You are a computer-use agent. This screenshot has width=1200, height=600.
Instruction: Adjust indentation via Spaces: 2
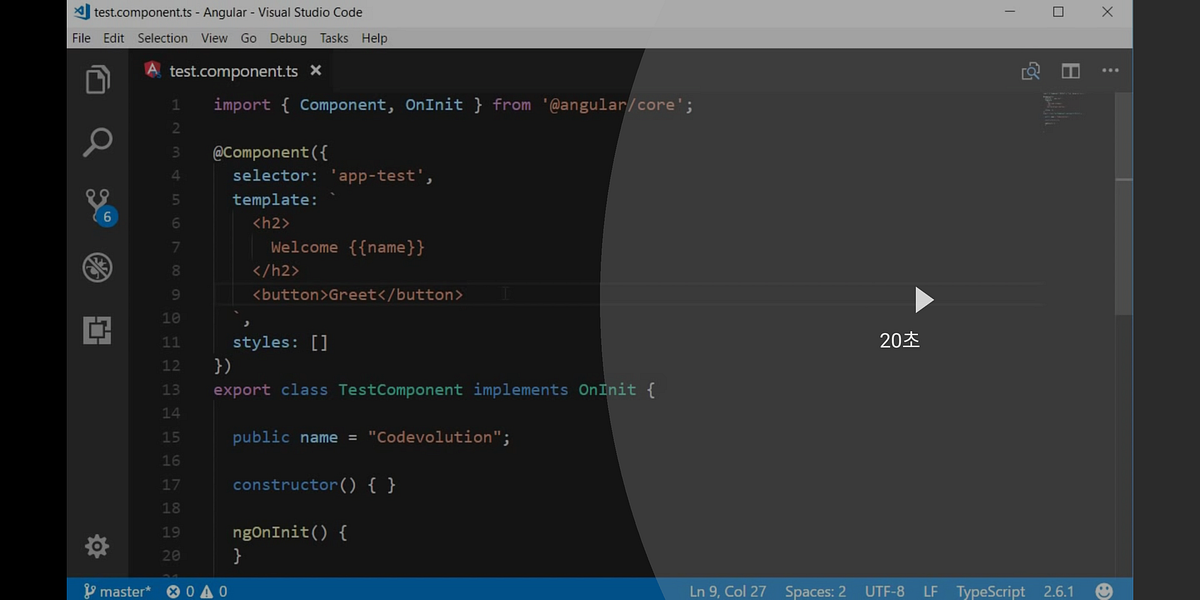click(x=815, y=590)
